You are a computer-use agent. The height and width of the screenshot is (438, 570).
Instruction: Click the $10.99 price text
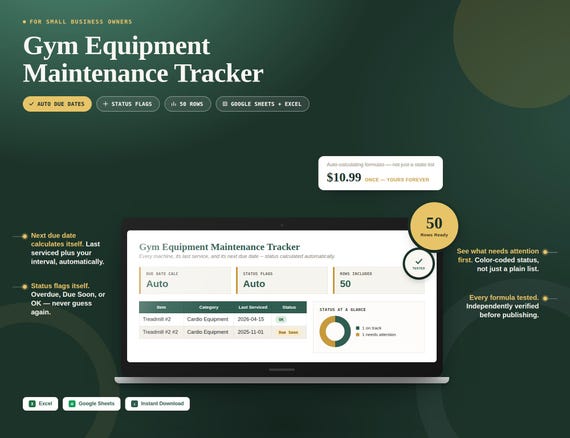coord(344,177)
